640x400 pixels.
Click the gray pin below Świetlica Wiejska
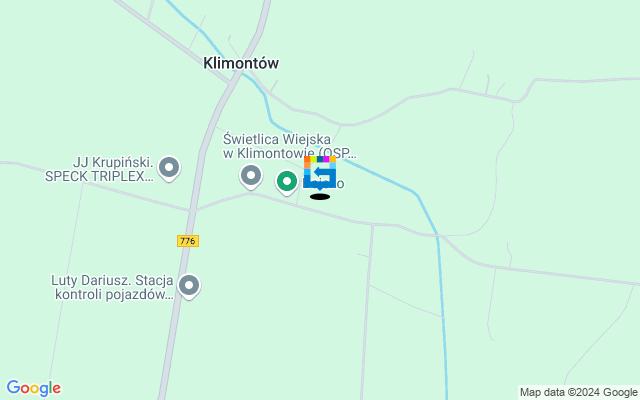click(251, 176)
